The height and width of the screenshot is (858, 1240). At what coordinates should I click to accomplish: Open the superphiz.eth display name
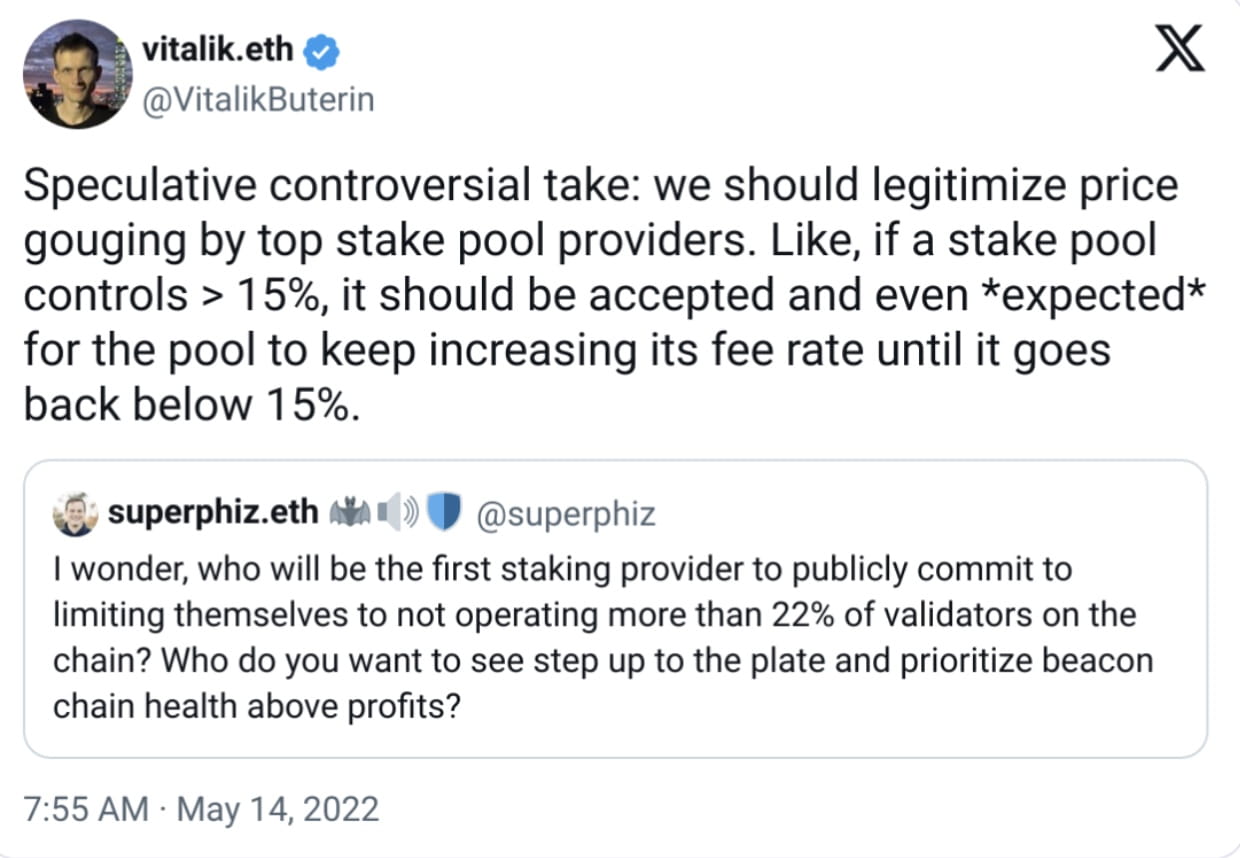(212, 514)
